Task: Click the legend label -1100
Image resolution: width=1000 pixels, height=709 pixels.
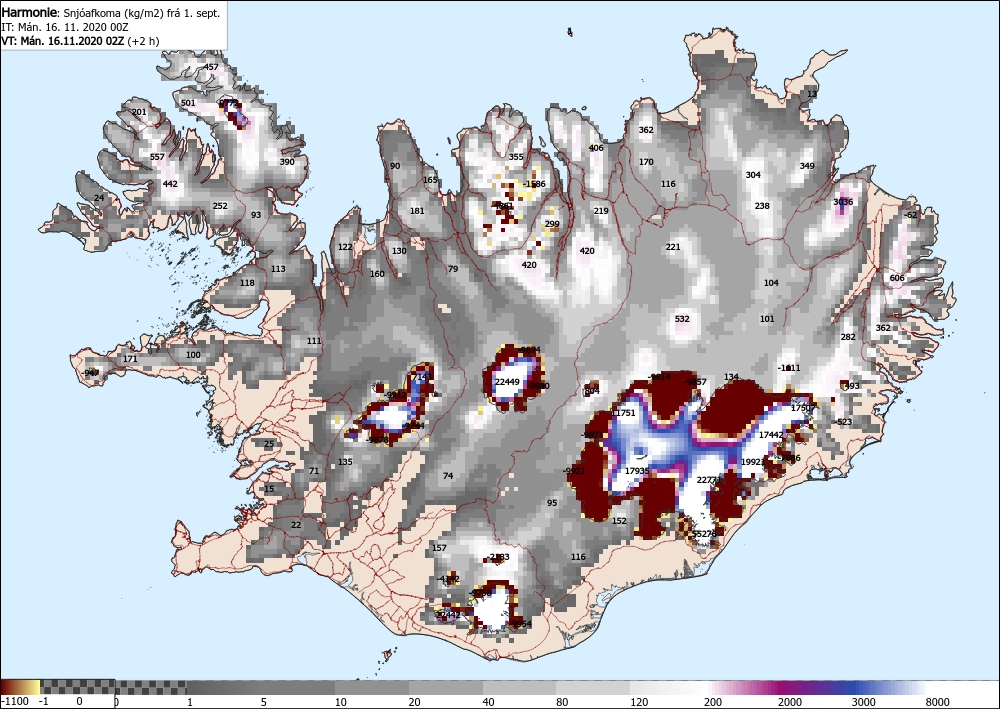Action: pos(15,702)
